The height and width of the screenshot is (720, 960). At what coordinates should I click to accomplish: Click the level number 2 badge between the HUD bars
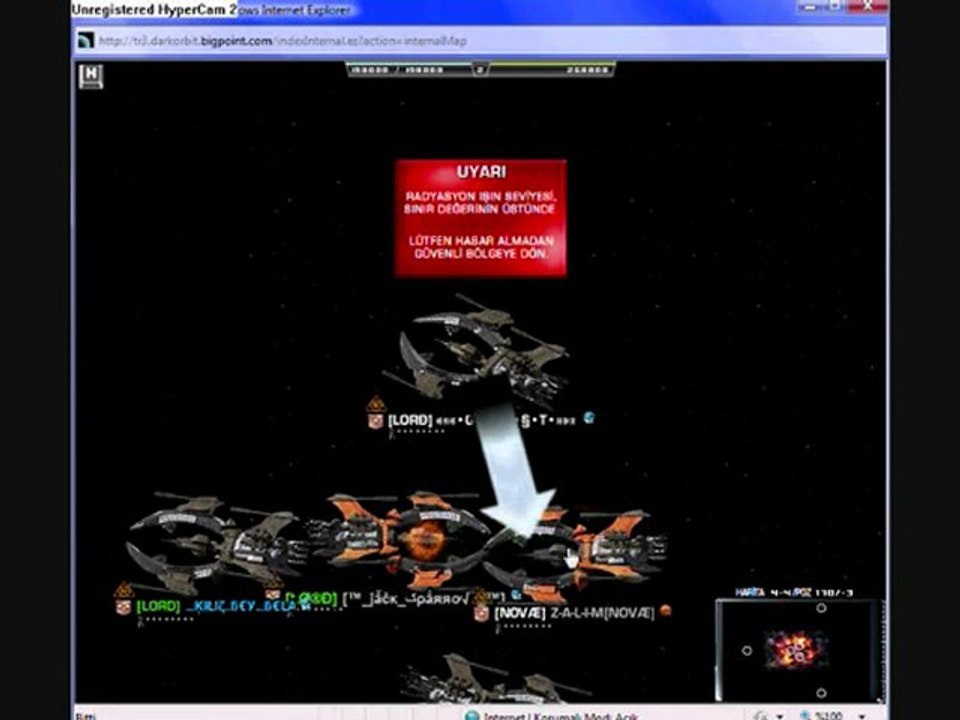point(480,70)
